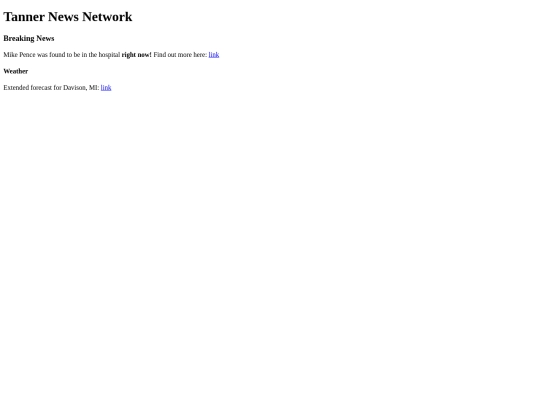Click the word 'Pence' in the news paragraph
The width and height of the screenshot is (540, 405).
pyautogui.click(x=27, y=55)
